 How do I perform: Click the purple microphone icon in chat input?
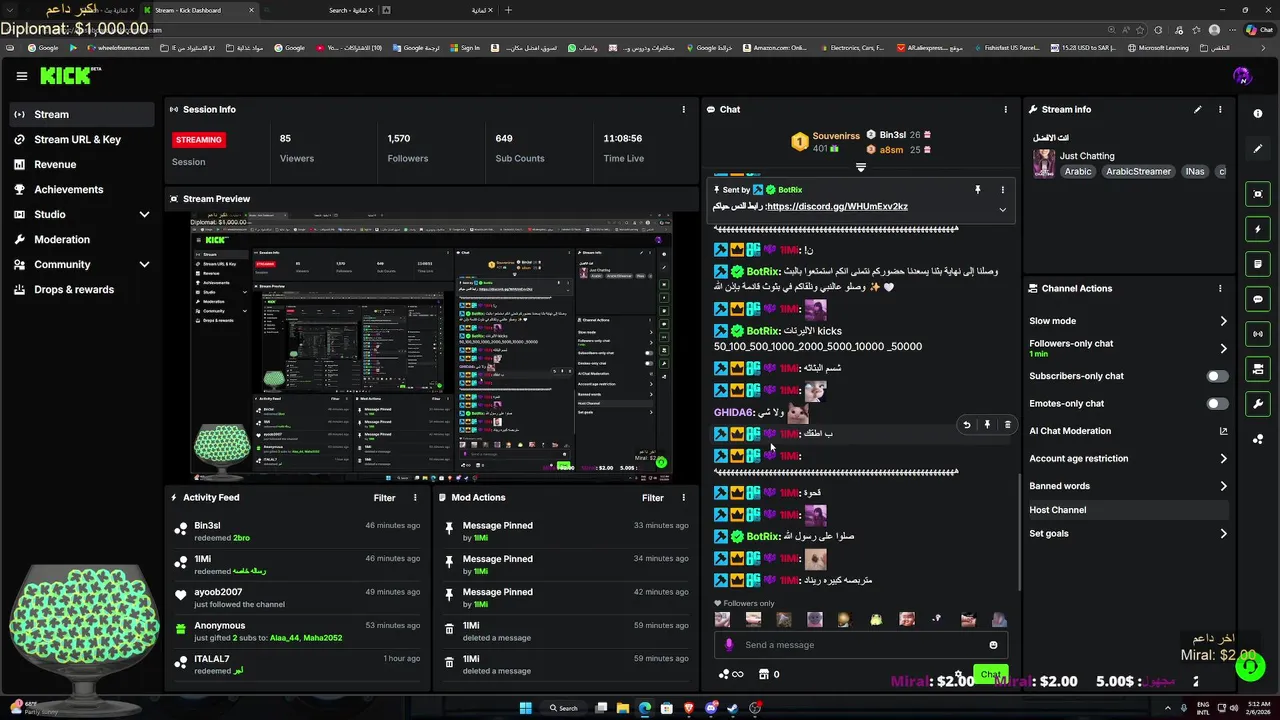point(729,645)
